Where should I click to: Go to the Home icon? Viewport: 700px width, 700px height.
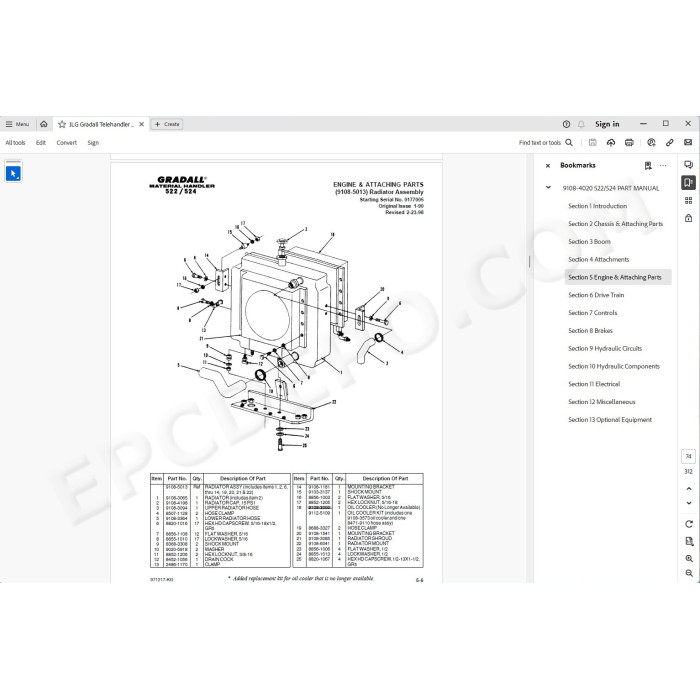44,124
